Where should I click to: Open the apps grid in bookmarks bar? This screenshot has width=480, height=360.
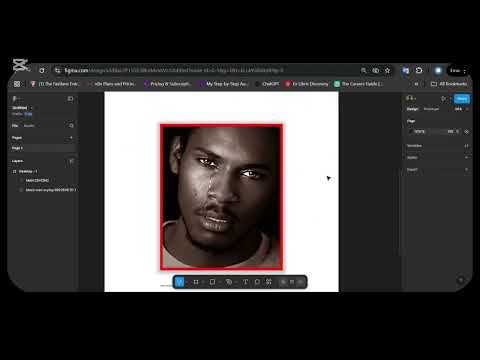[17, 84]
